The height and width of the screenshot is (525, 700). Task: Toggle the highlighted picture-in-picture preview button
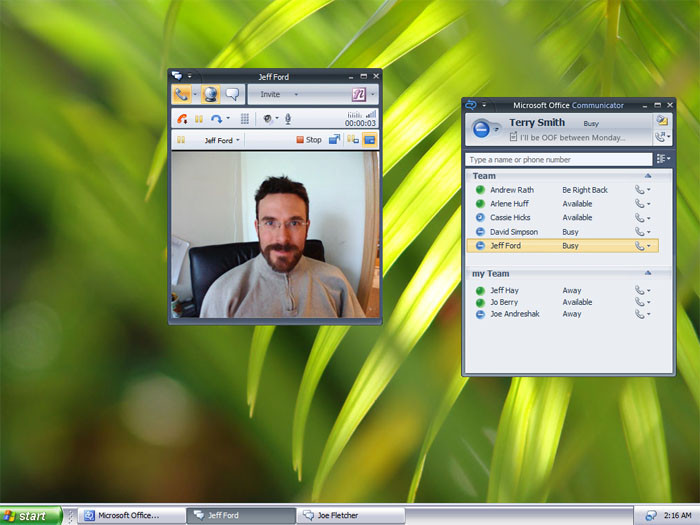tap(369, 140)
